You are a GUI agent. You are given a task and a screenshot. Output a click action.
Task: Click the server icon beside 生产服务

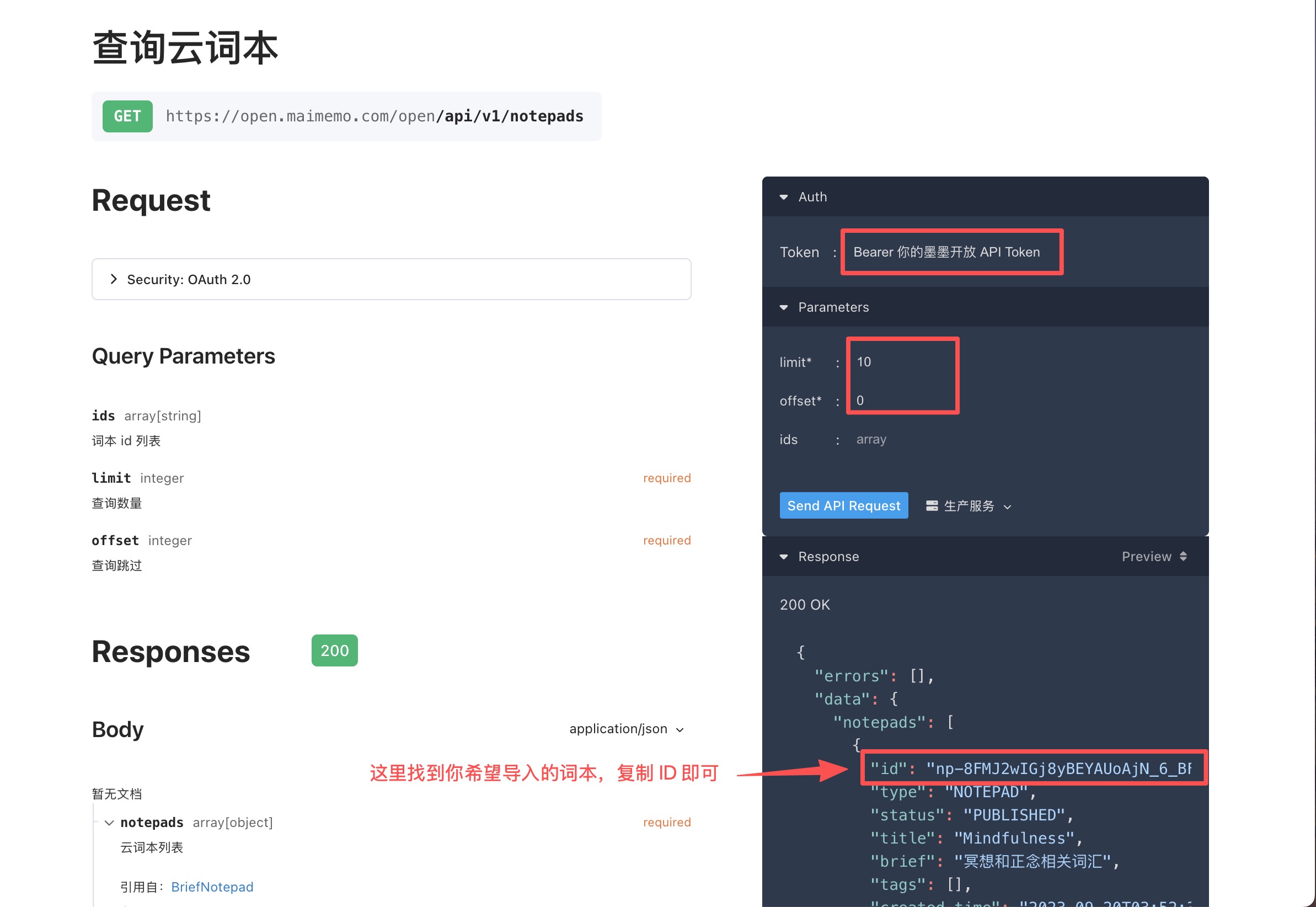[x=932, y=506]
